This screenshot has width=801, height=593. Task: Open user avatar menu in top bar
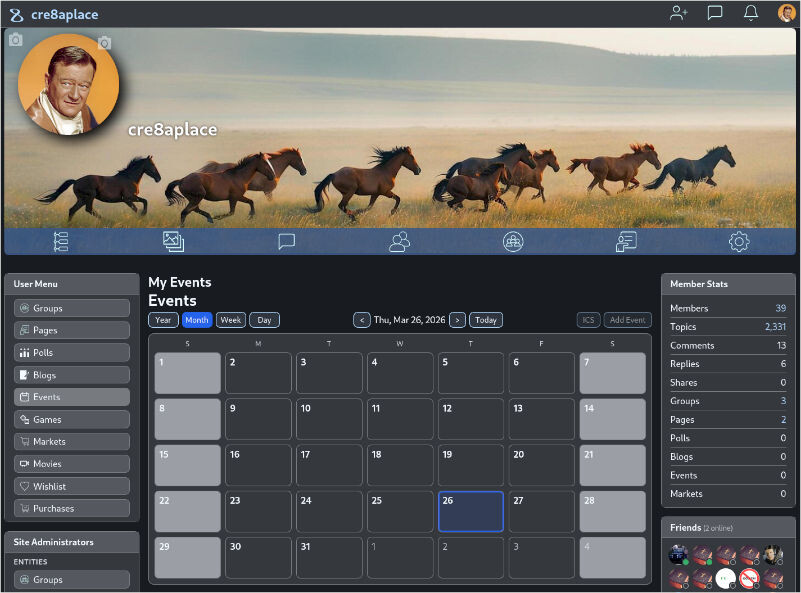click(x=786, y=13)
